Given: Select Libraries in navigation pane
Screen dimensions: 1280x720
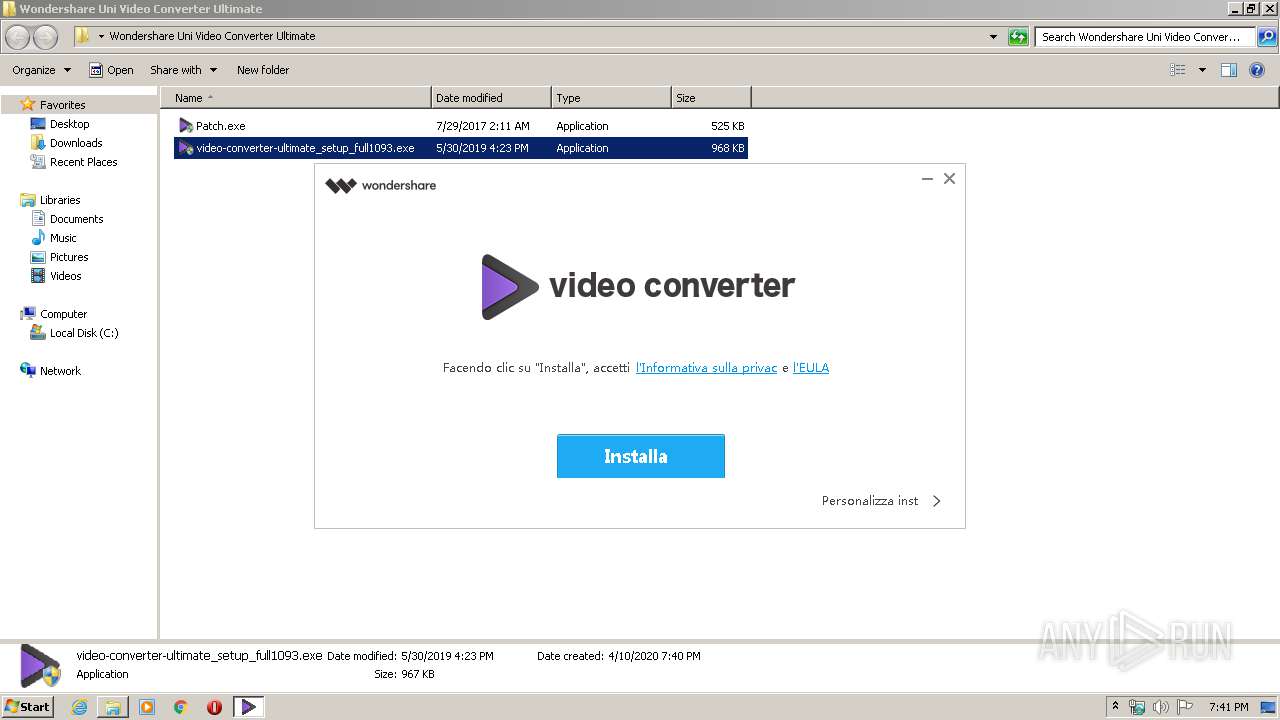Looking at the screenshot, I should tap(60, 200).
